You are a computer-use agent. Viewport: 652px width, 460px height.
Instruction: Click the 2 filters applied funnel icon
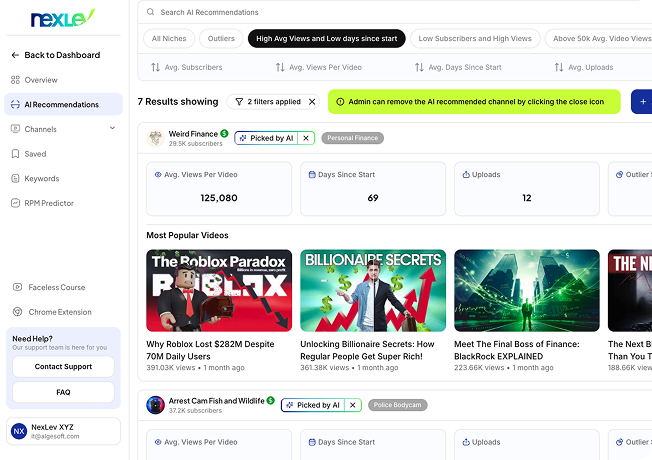click(239, 102)
